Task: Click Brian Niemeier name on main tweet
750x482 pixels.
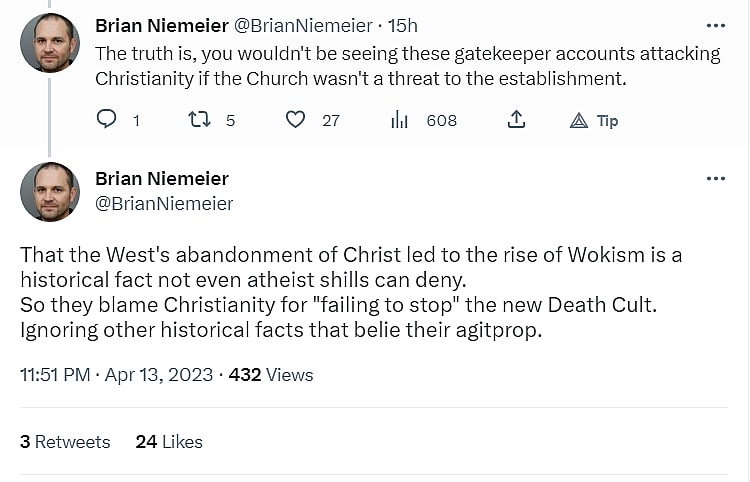Action: point(161,179)
